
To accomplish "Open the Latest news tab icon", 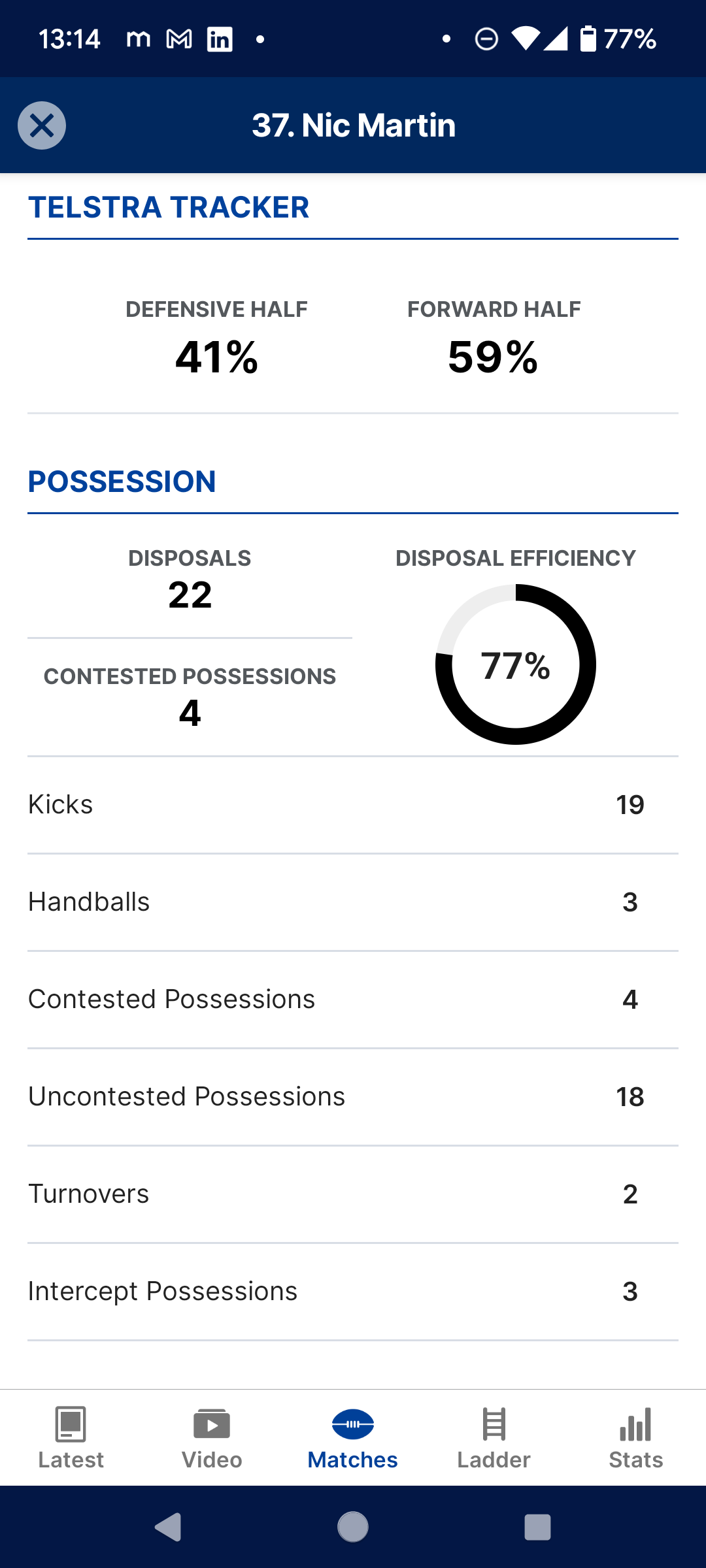I will (71, 1424).
